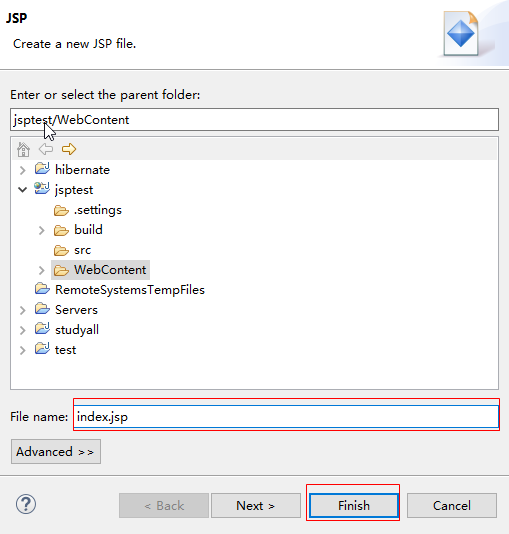Expand the studyall project node
509x534 pixels.
22,330
